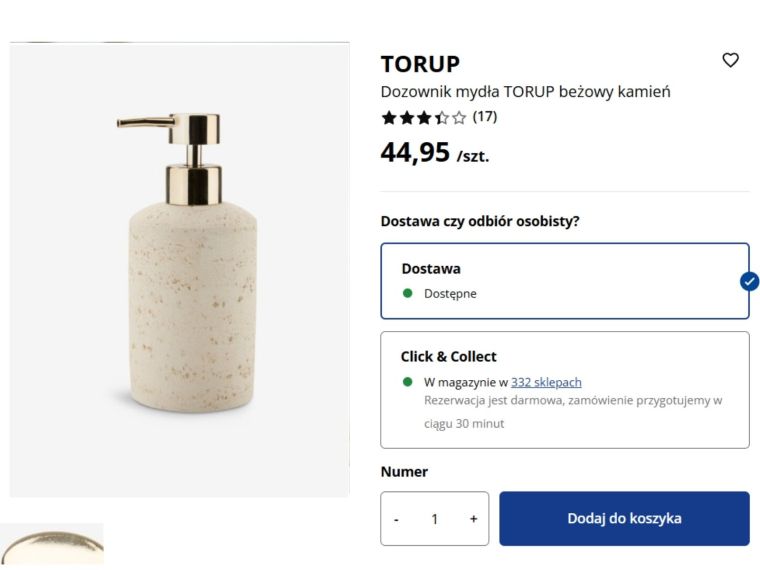Viewport: 760px width, 570px height.
Task: Add TORUP to favorites with heart icon
Action: point(730,60)
